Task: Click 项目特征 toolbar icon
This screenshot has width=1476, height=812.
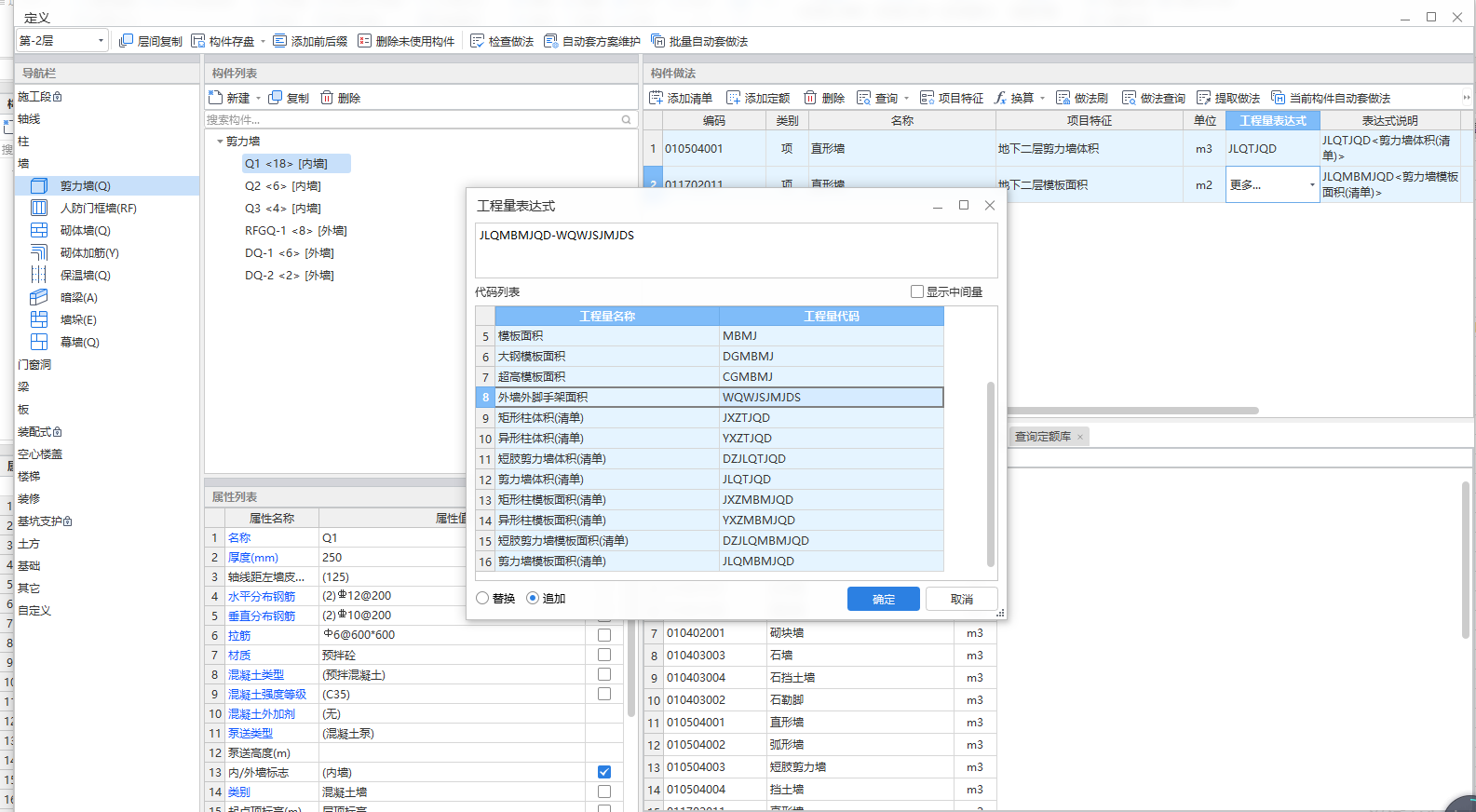Action: coord(928,98)
